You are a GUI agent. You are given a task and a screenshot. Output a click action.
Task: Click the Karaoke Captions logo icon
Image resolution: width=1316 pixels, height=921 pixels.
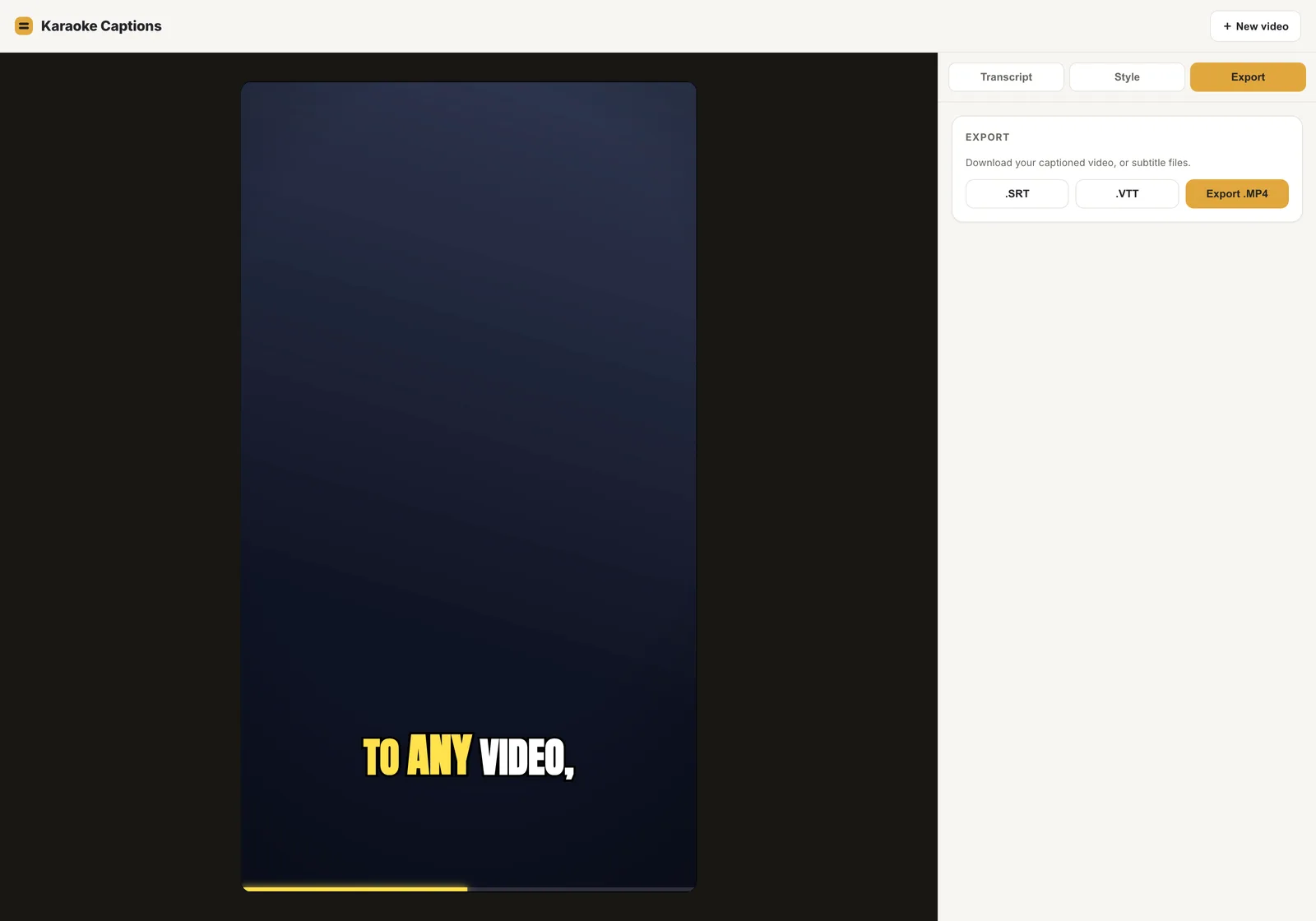click(24, 26)
